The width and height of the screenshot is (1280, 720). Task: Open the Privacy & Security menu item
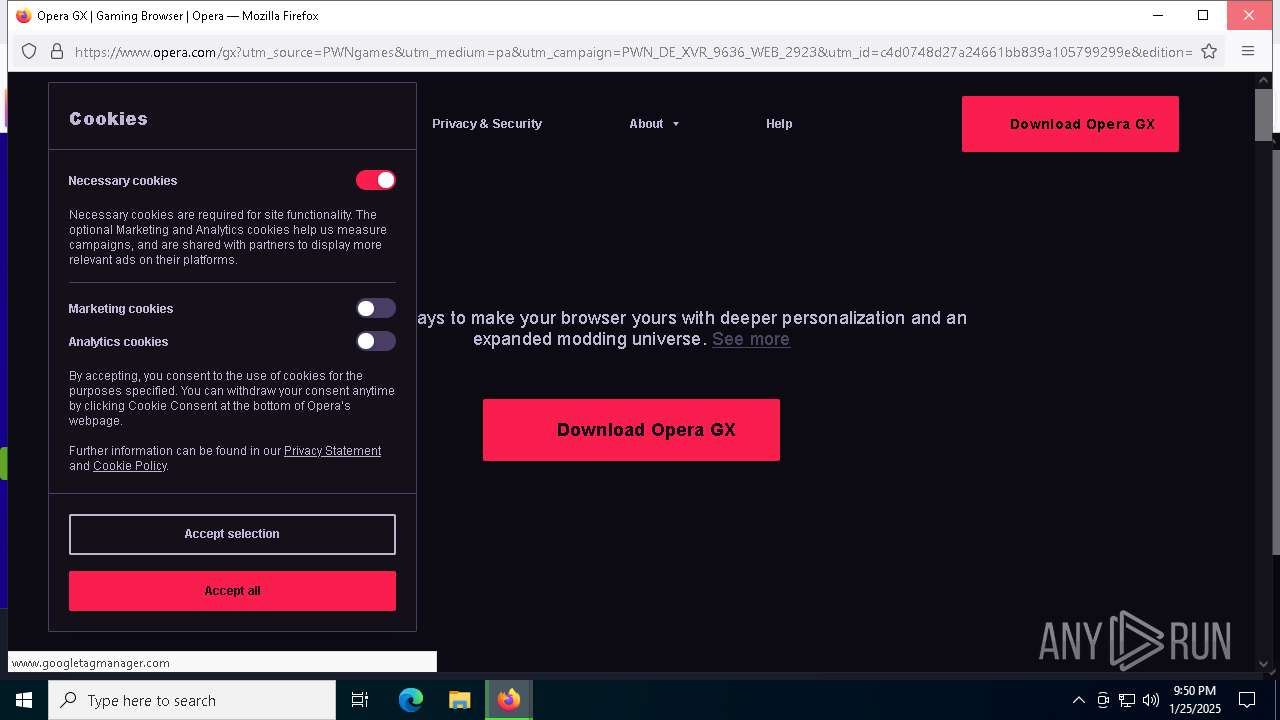point(487,124)
